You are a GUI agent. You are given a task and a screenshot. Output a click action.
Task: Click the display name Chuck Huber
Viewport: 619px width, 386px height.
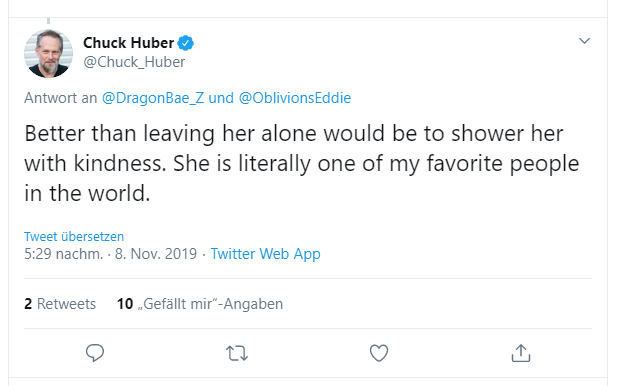pos(128,43)
